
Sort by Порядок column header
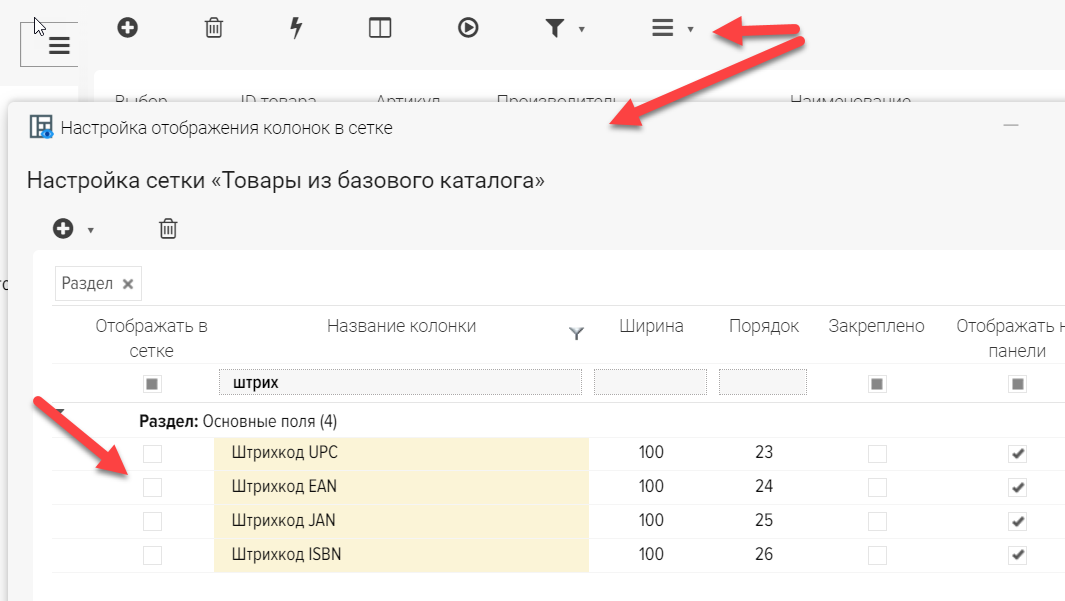[x=763, y=326]
